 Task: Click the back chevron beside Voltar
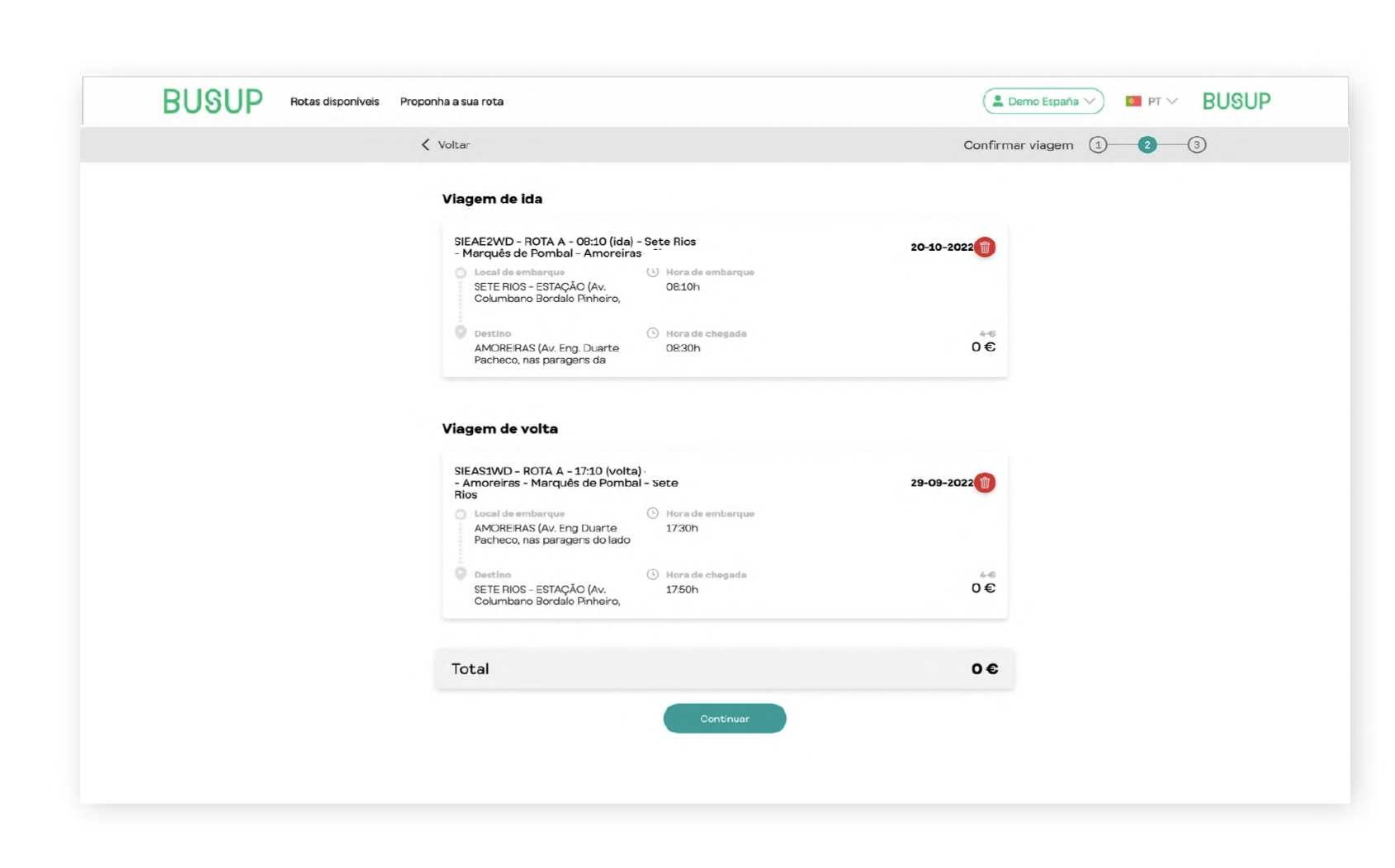coord(425,144)
